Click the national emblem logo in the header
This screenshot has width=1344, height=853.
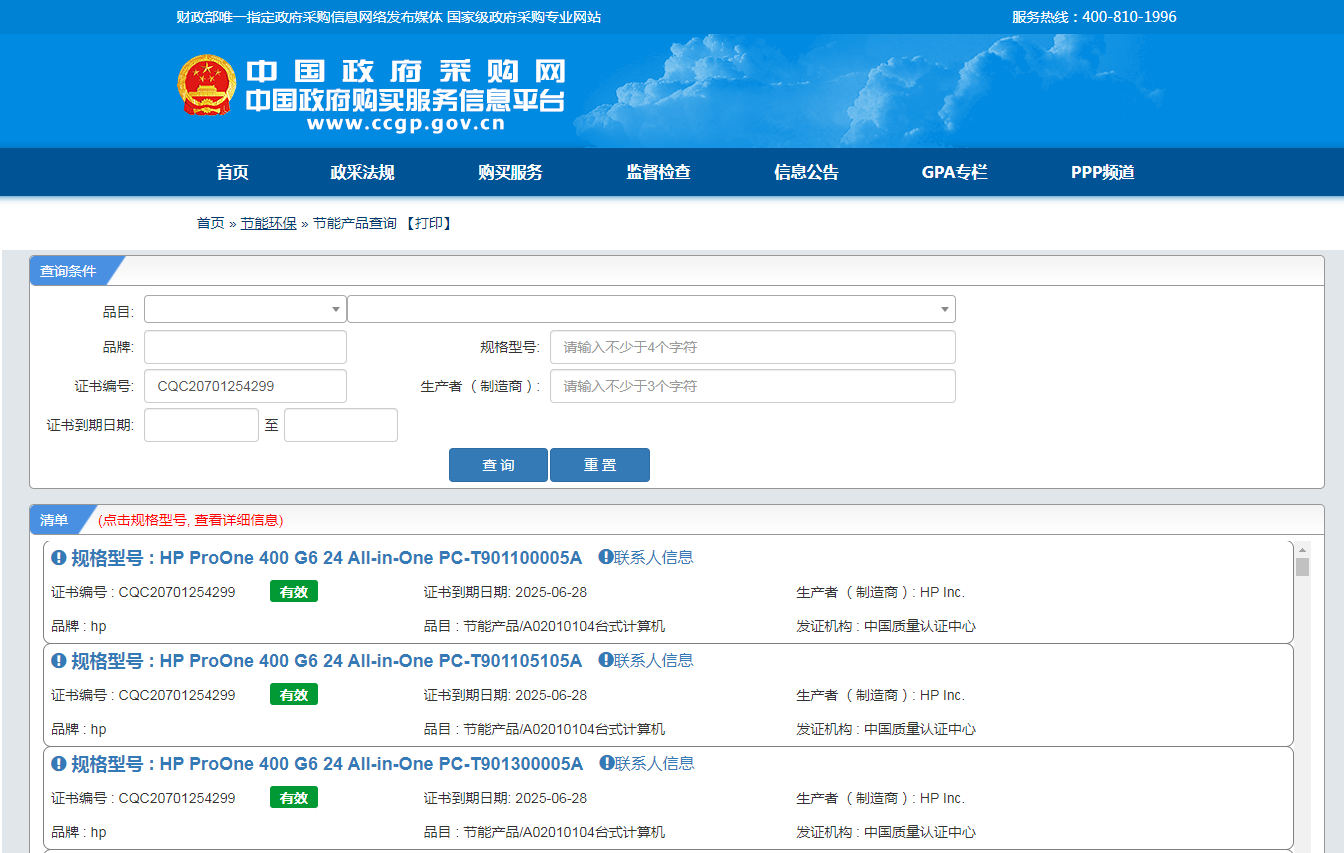pyautogui.click(x=207, y=85)
